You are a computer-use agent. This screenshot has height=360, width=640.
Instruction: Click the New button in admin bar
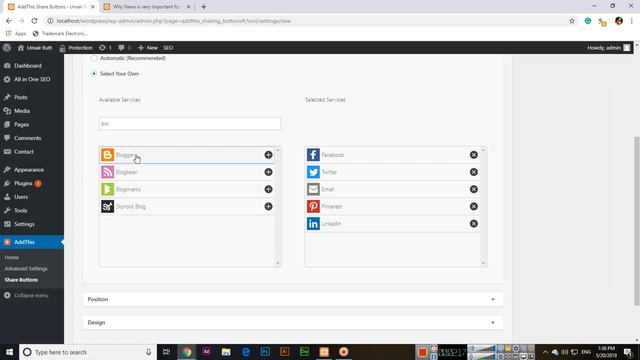click(x=148, y=48)
